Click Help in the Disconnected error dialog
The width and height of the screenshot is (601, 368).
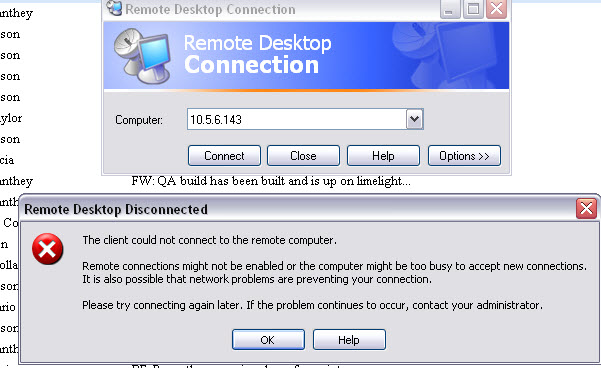[349, 340]
